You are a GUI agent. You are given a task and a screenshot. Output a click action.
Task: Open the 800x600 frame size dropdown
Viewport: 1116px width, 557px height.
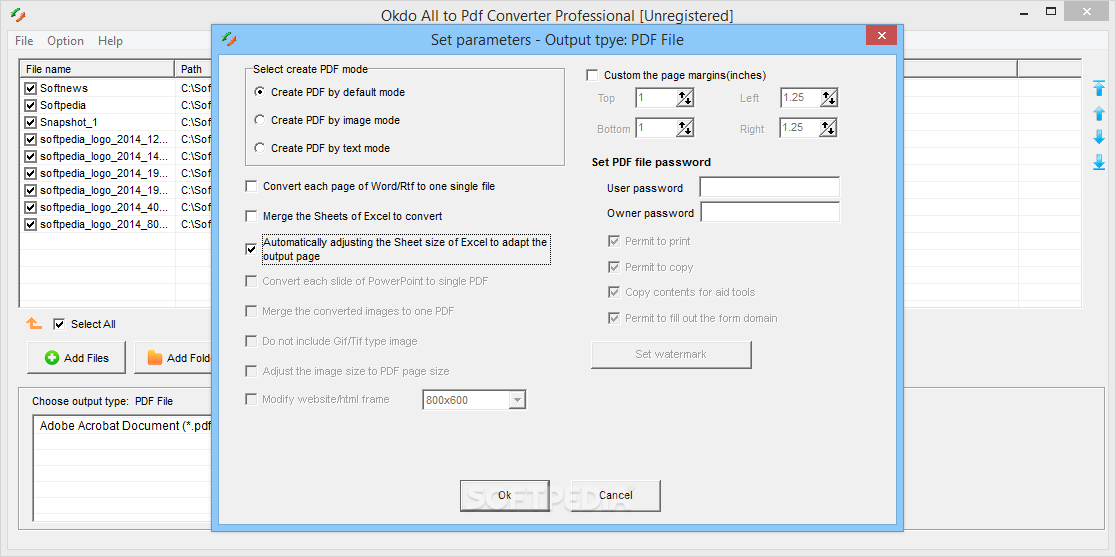pos(517,400)
